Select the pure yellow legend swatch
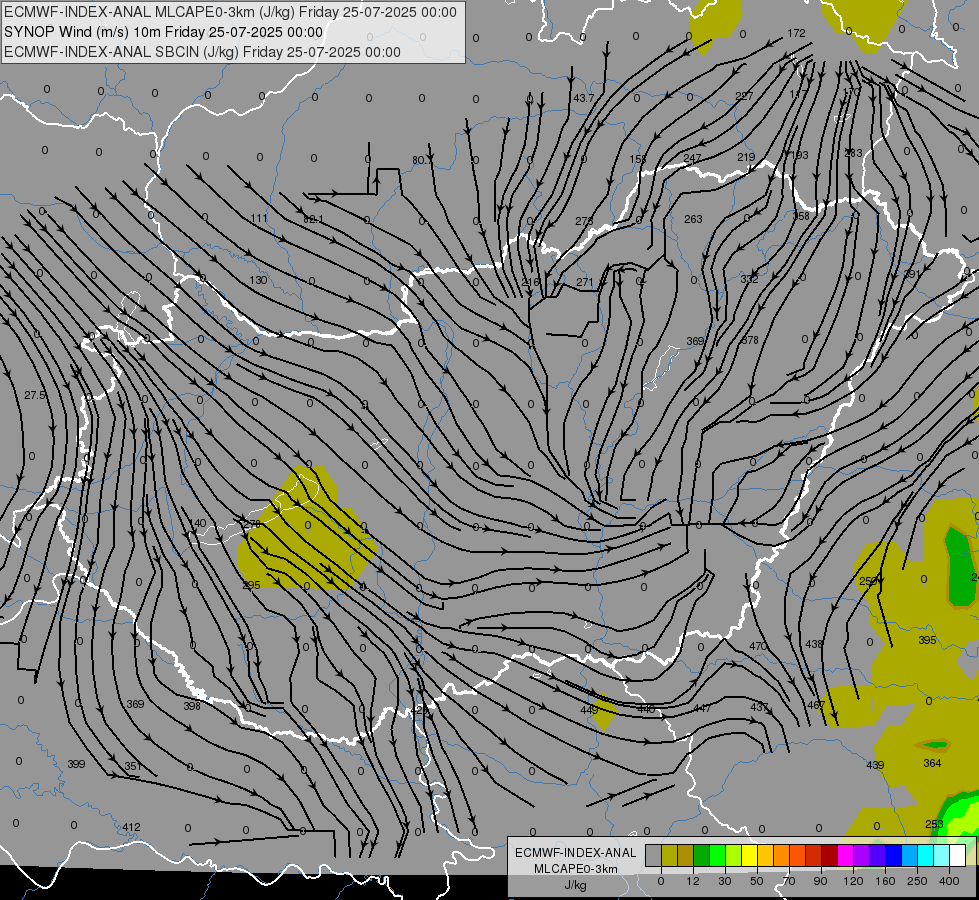 [749, 855]
